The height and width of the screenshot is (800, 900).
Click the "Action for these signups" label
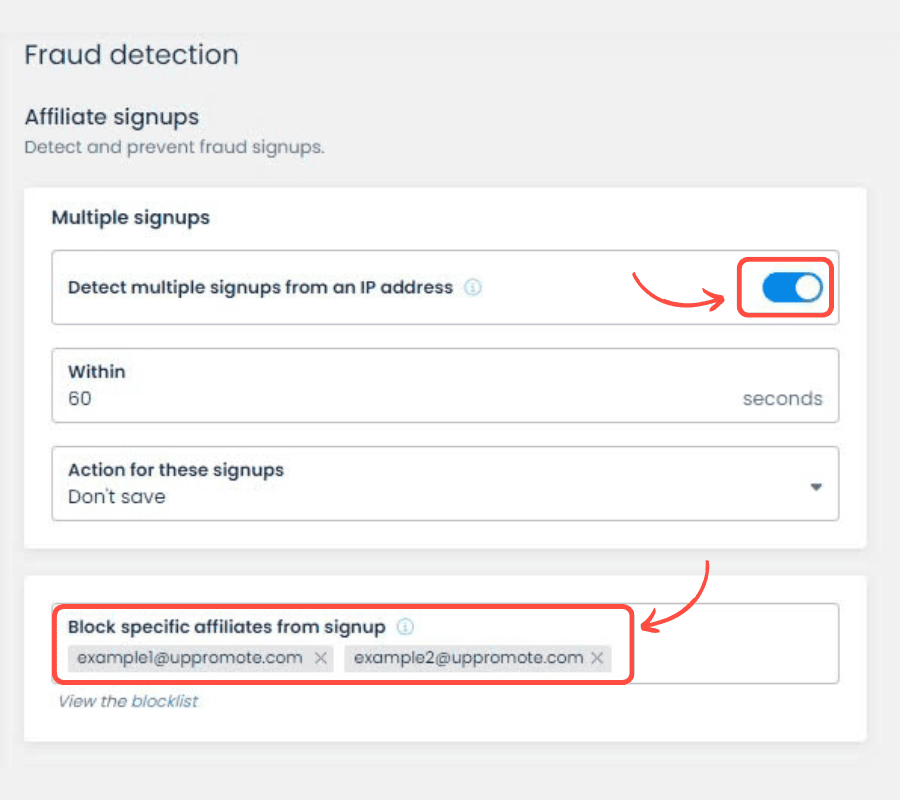(175, 470)
